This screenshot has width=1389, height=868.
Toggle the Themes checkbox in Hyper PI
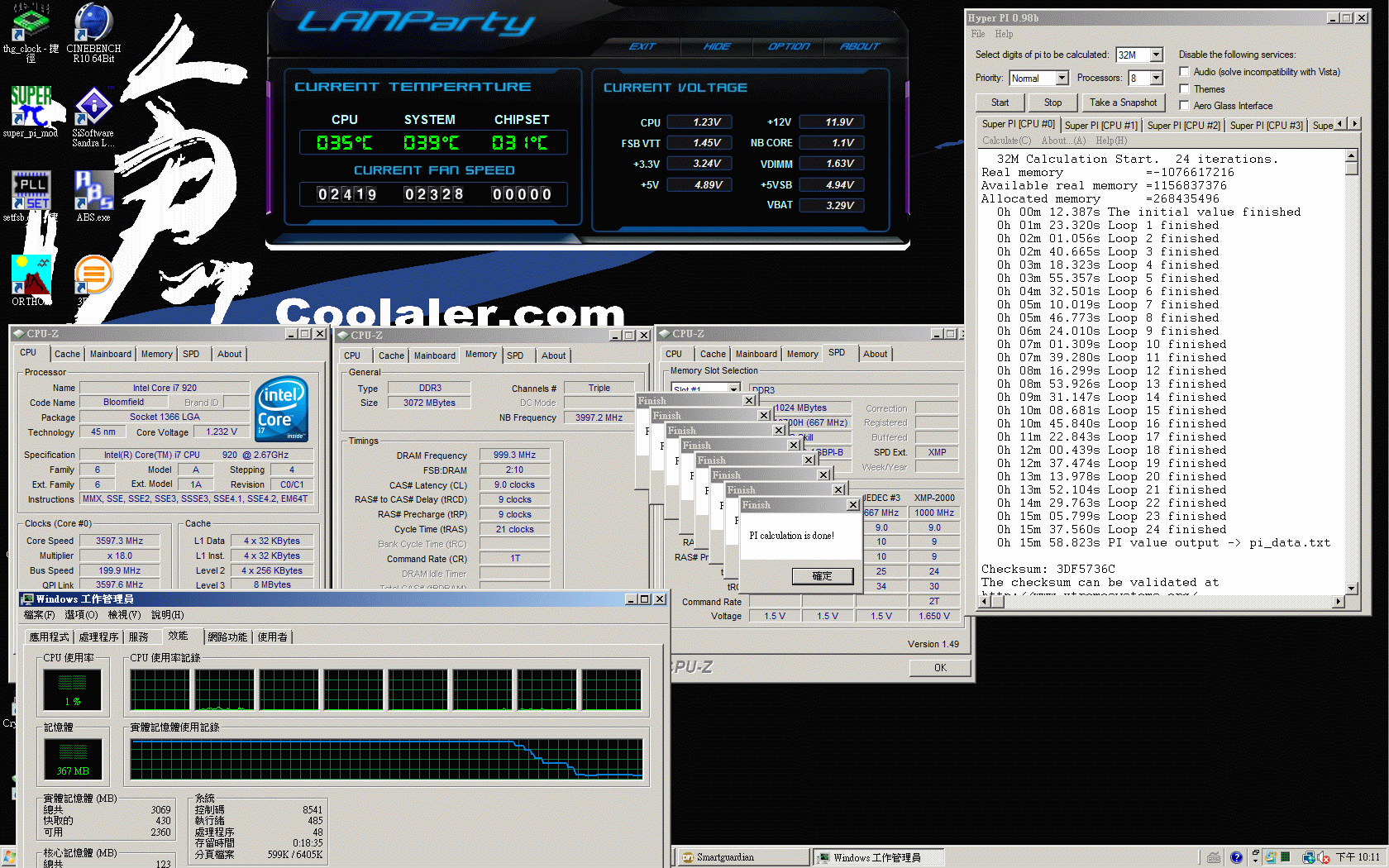tap(1184, 89)
